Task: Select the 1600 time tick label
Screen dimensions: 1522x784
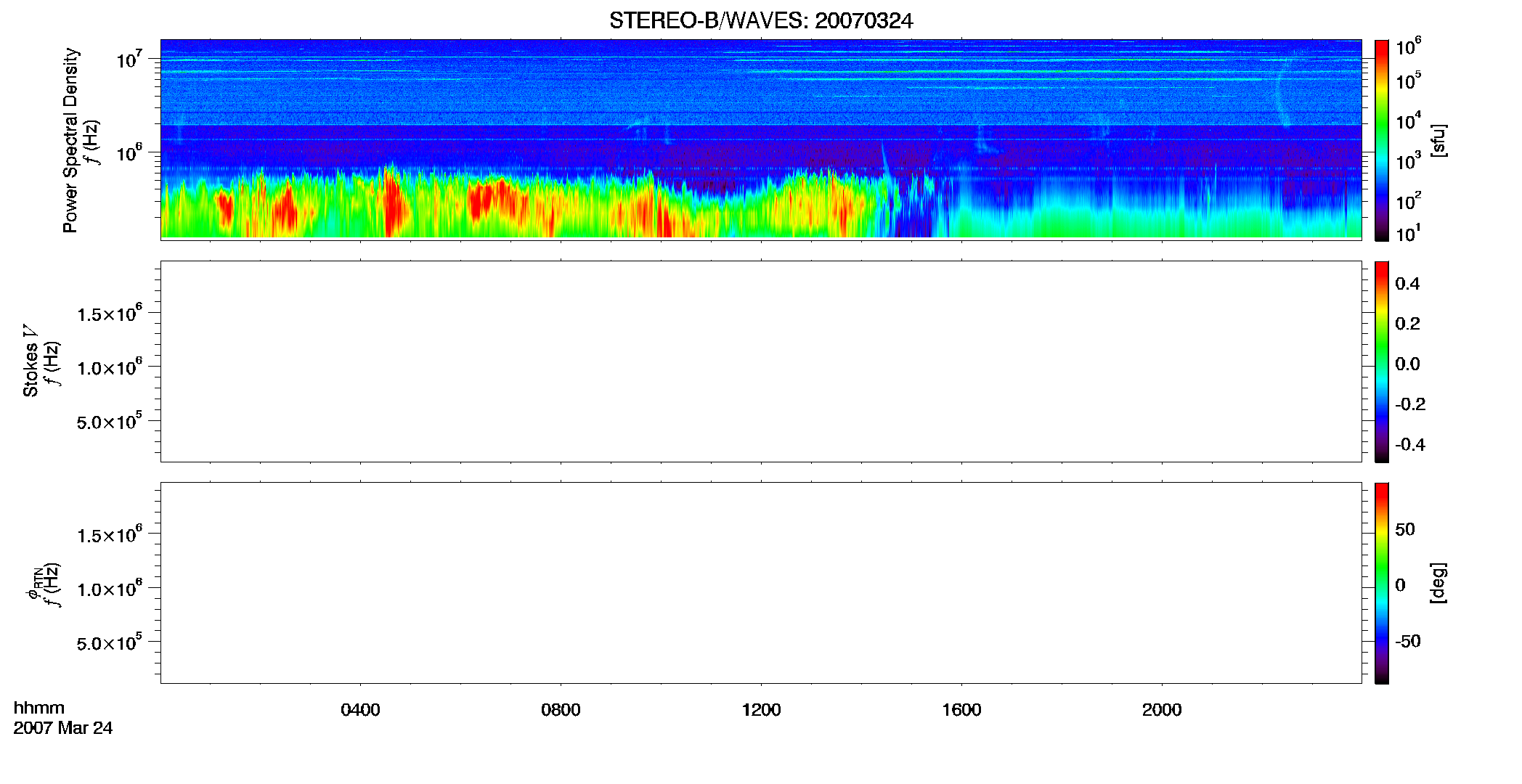Action: coord(961,710)
